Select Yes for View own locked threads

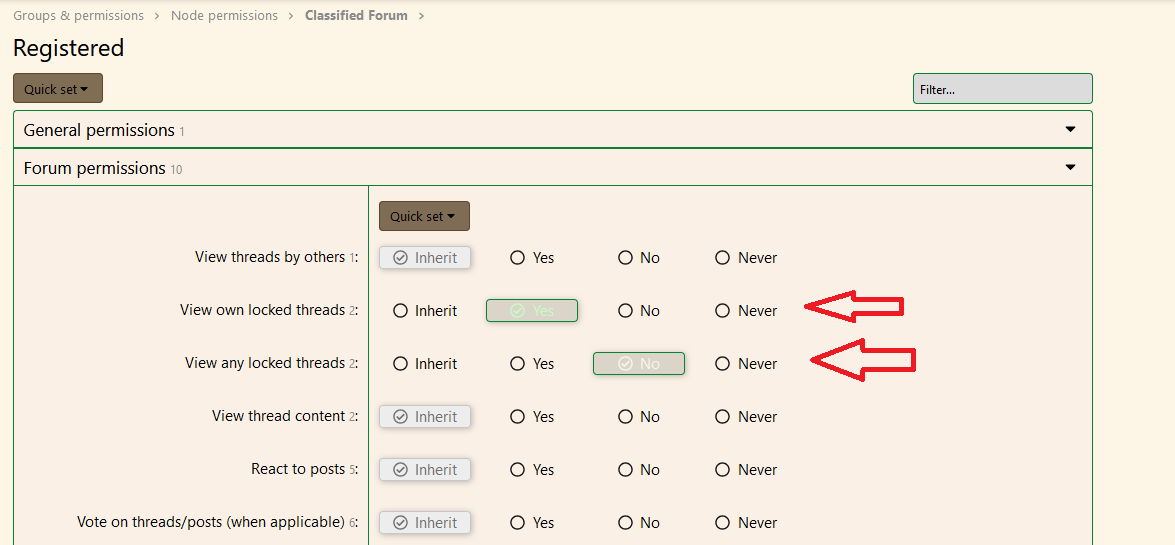(x=532, y=310)
